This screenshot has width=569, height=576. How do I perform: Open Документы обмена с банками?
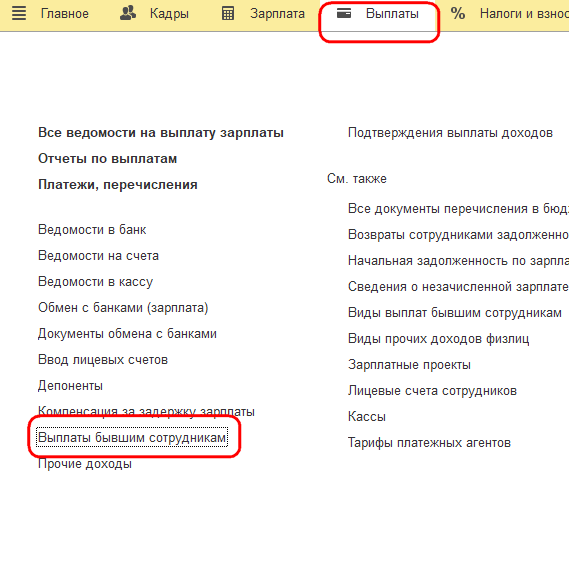pos(127,334)
